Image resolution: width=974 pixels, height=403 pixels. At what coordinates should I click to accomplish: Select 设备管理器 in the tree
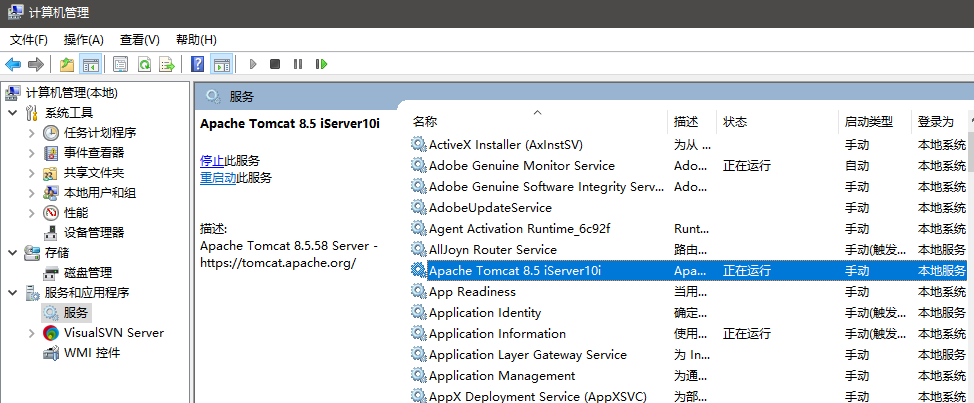(93, 233)
